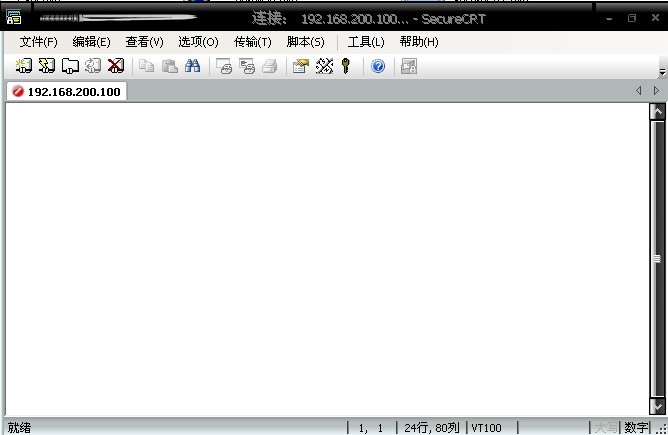Click the Global Options gear-like icon
The width and height of the screenshot is (668, 435).
pyautogui.click(x=323, y=66)
